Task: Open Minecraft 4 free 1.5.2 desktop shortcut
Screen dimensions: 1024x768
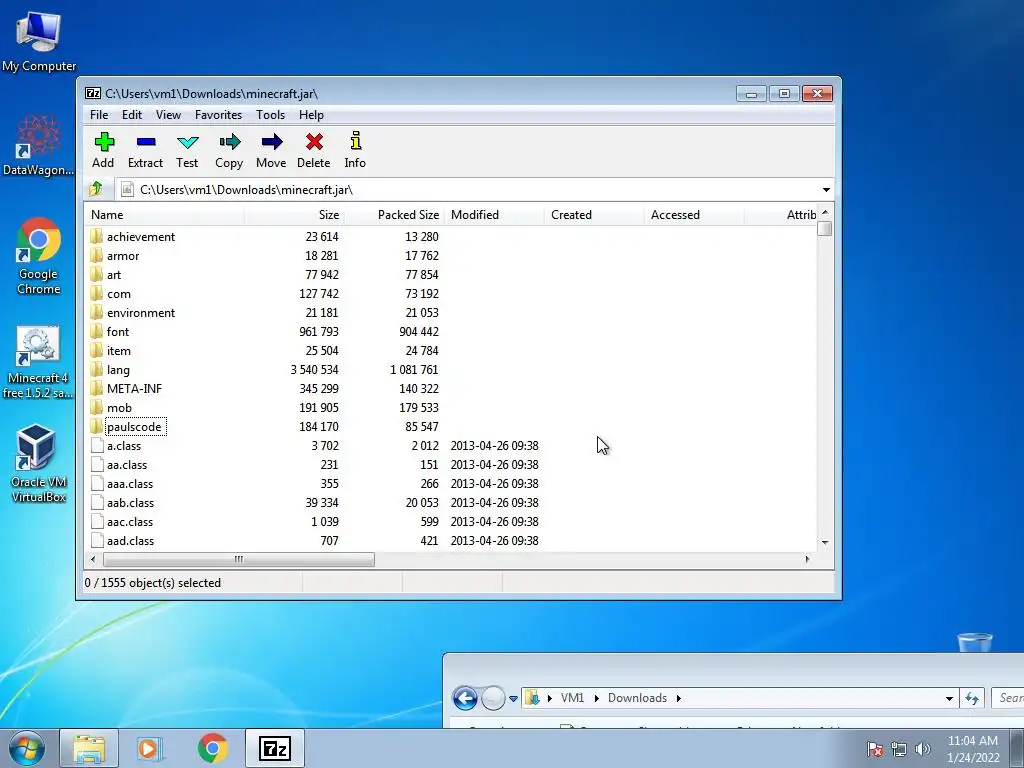Action: [38, 362]
